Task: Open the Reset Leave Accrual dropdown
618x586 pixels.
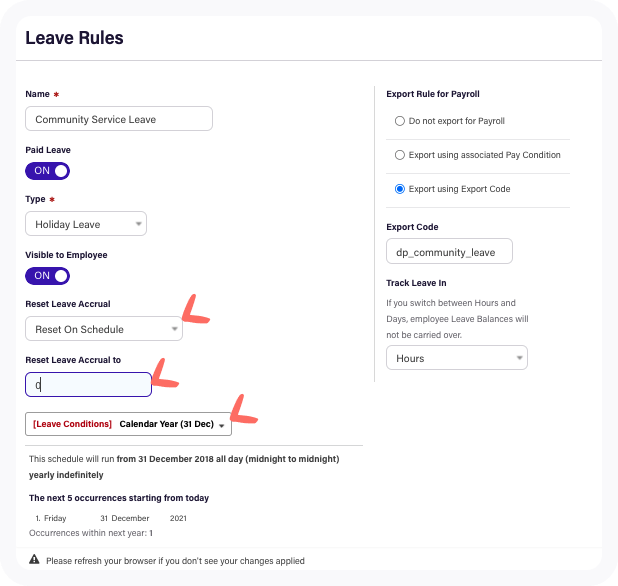Action: (x=104, y=329)
